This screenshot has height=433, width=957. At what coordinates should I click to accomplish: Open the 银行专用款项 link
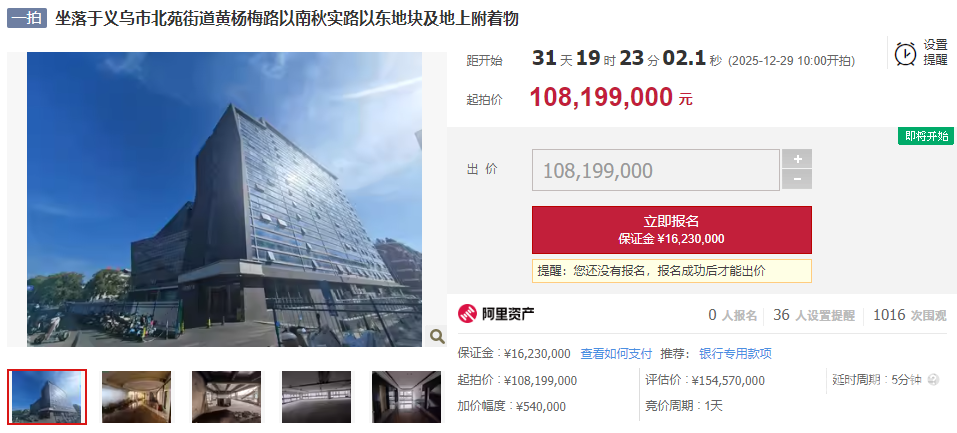tap(735, 354)
